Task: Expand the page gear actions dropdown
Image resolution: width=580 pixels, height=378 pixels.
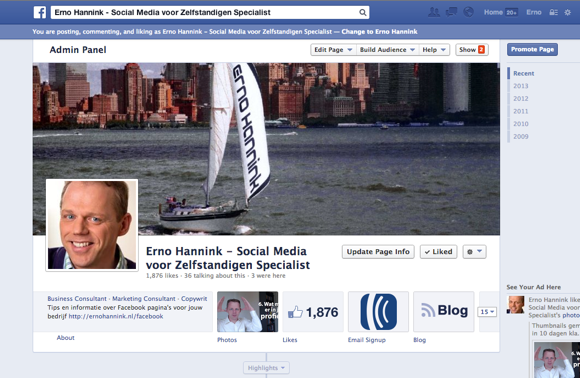Action: [474, 252]
